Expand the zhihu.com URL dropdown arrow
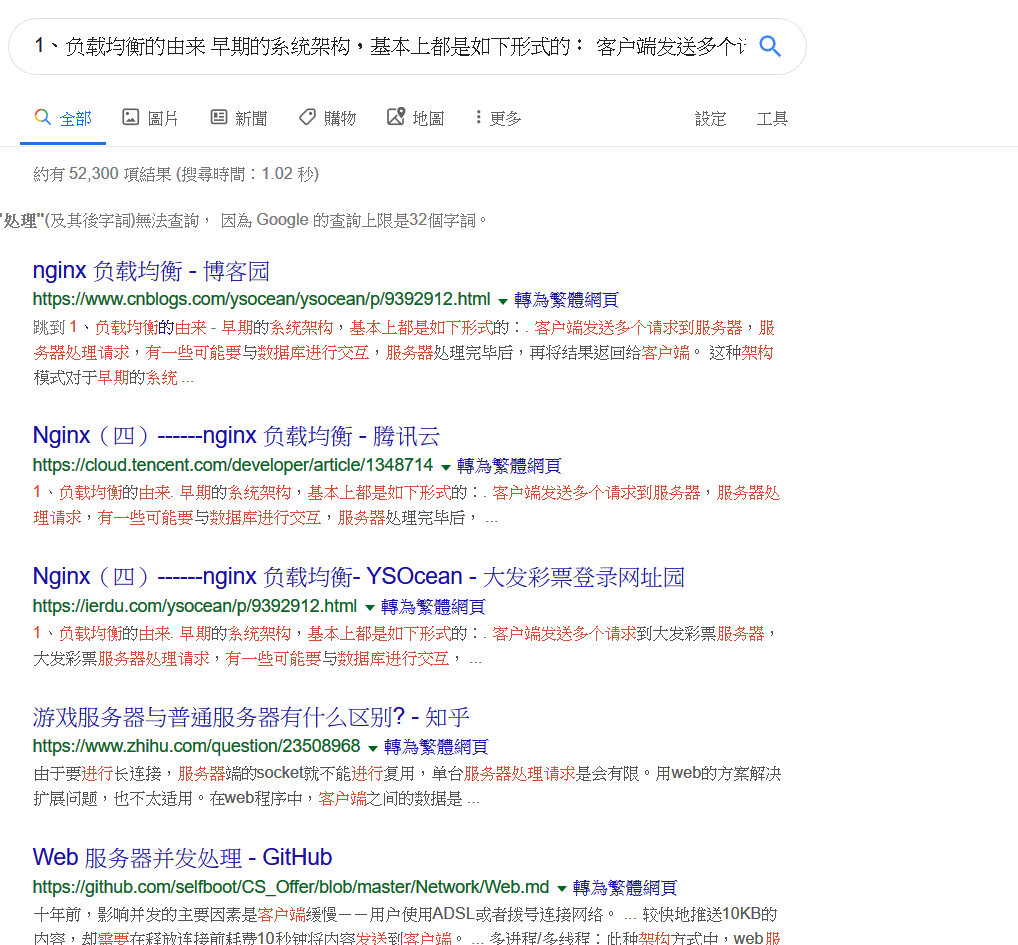The width and height of the screenshot is (1018, 945). point(373,748)
